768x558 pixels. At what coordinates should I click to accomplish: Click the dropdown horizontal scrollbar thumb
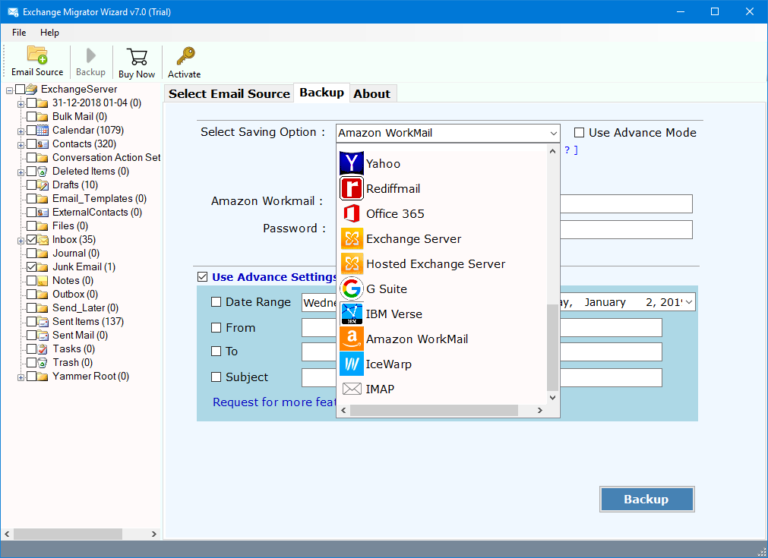tap(434, 410)
